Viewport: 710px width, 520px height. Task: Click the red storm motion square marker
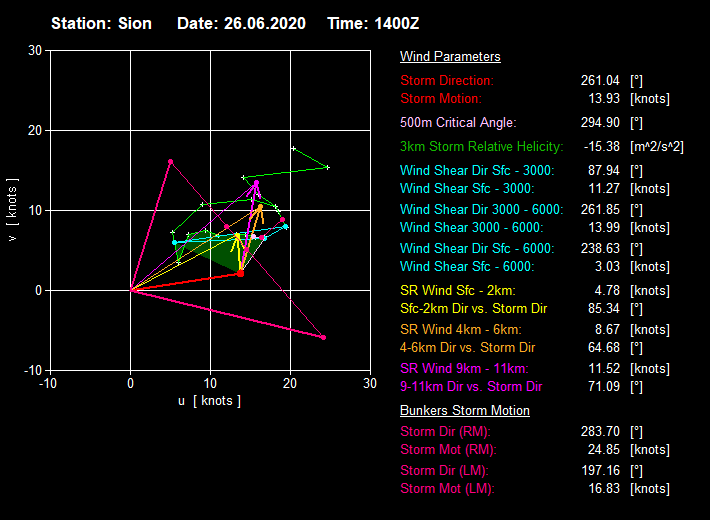click(241, 273)
